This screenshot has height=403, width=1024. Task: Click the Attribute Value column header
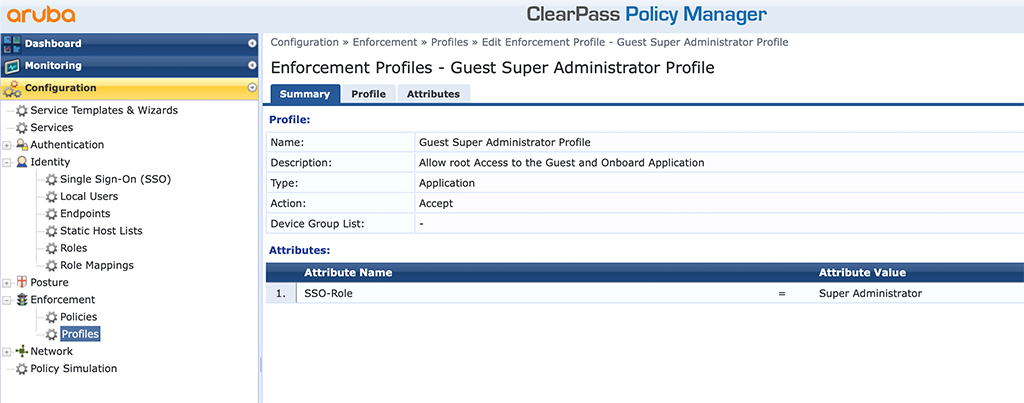click(862, 272)
